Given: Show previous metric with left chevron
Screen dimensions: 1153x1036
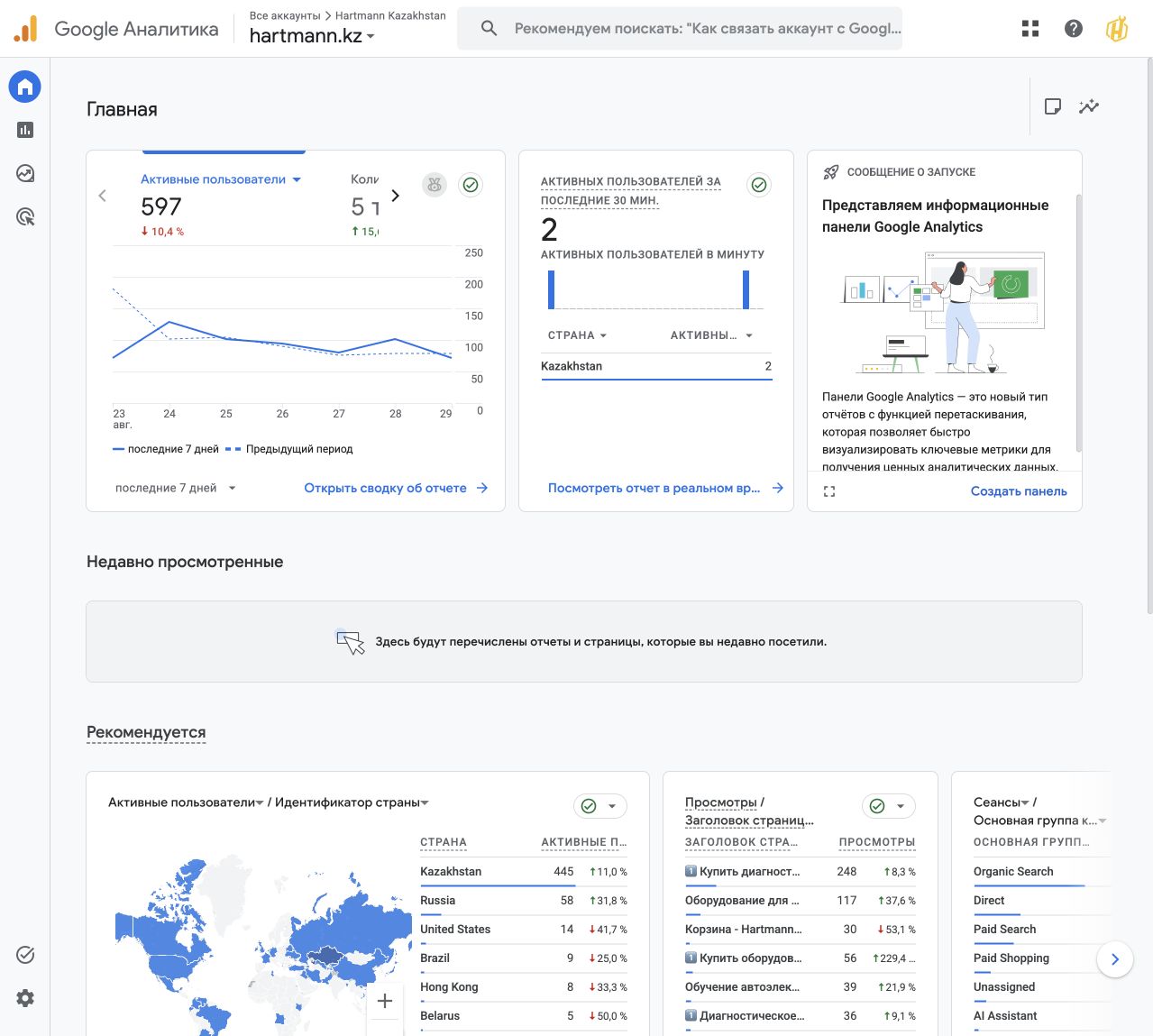Looking at the screenshot, I should (102, 196).
